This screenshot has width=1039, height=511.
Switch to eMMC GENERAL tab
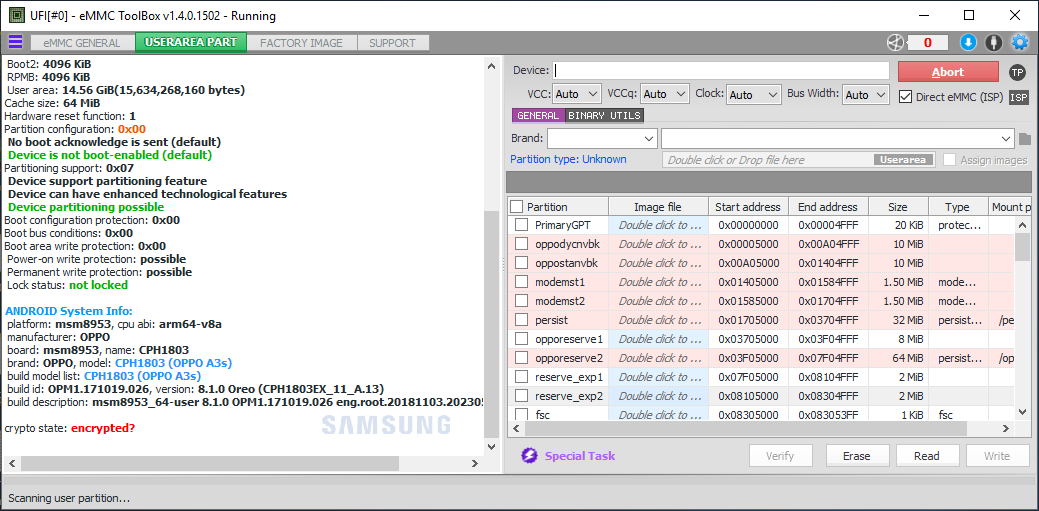pyautogui.click(x=82, y=42)
